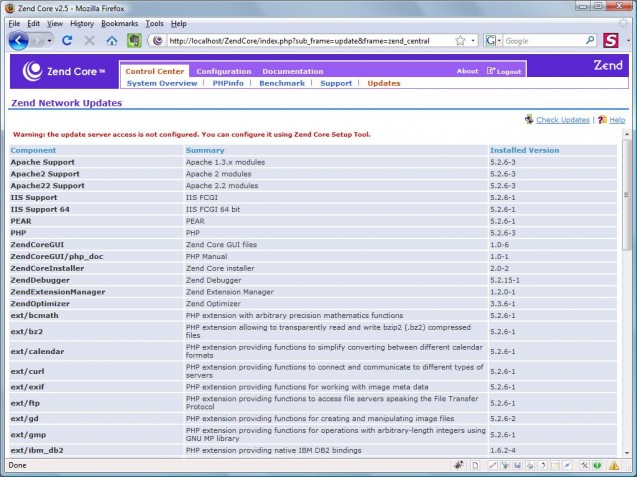Click the Component column header
The height and width of the screenshot is (477, 637).
tap(33, 150)
